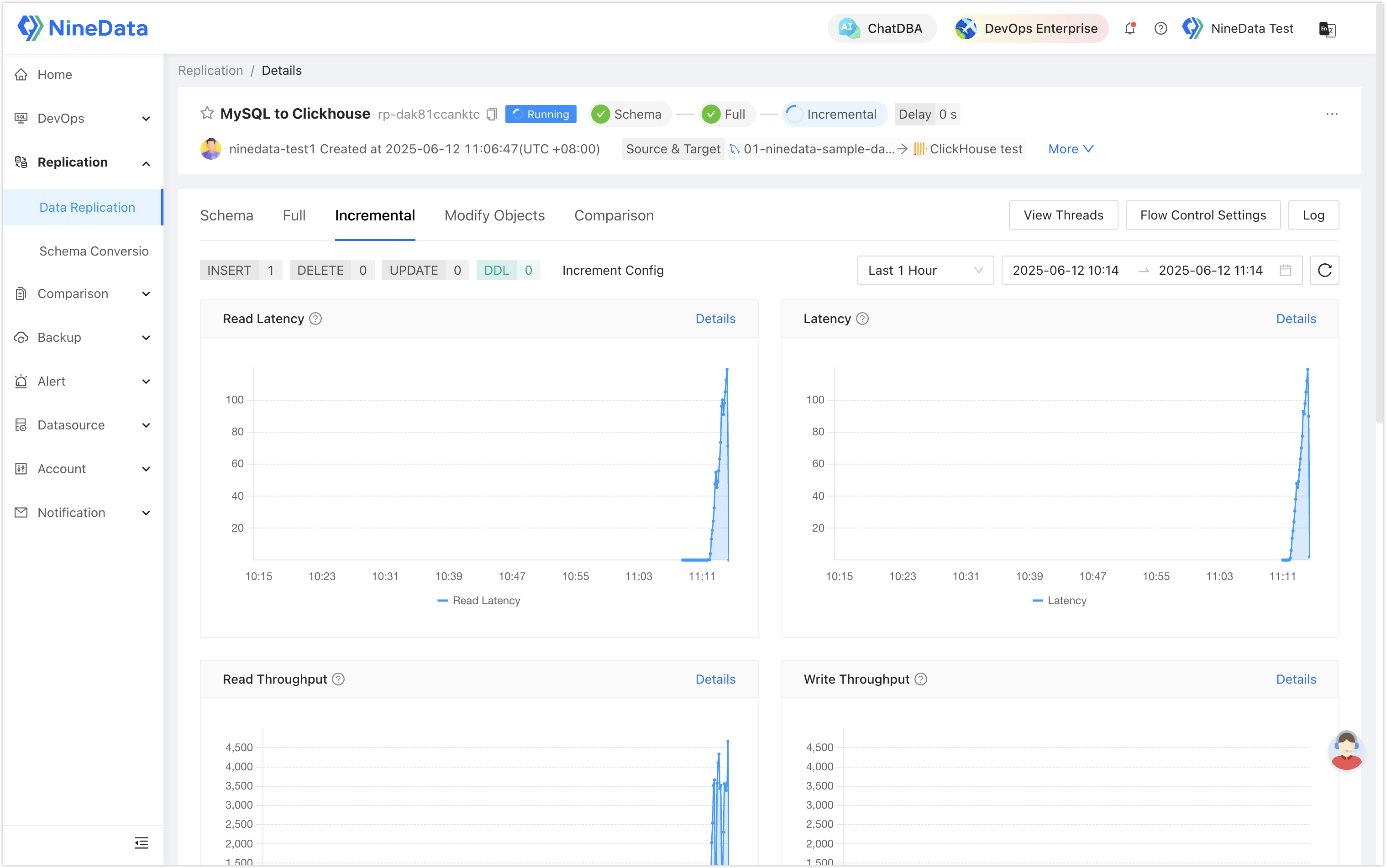Viewport: 1386px width, 868px height.
Task: Open the 01-ninedata-sample source datasource
Action: coord(812,149)
